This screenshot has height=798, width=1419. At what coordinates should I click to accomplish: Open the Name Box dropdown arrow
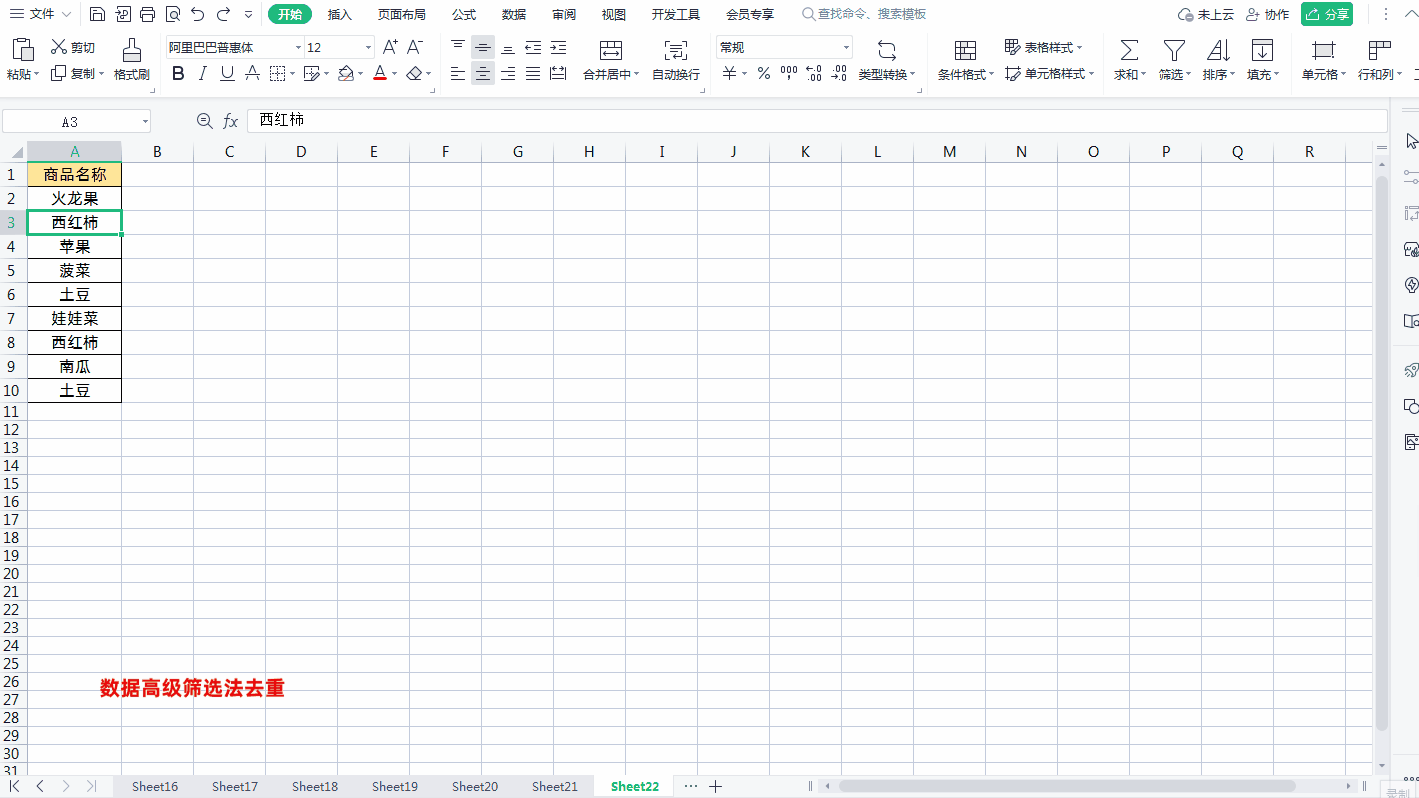pos(145,122)
